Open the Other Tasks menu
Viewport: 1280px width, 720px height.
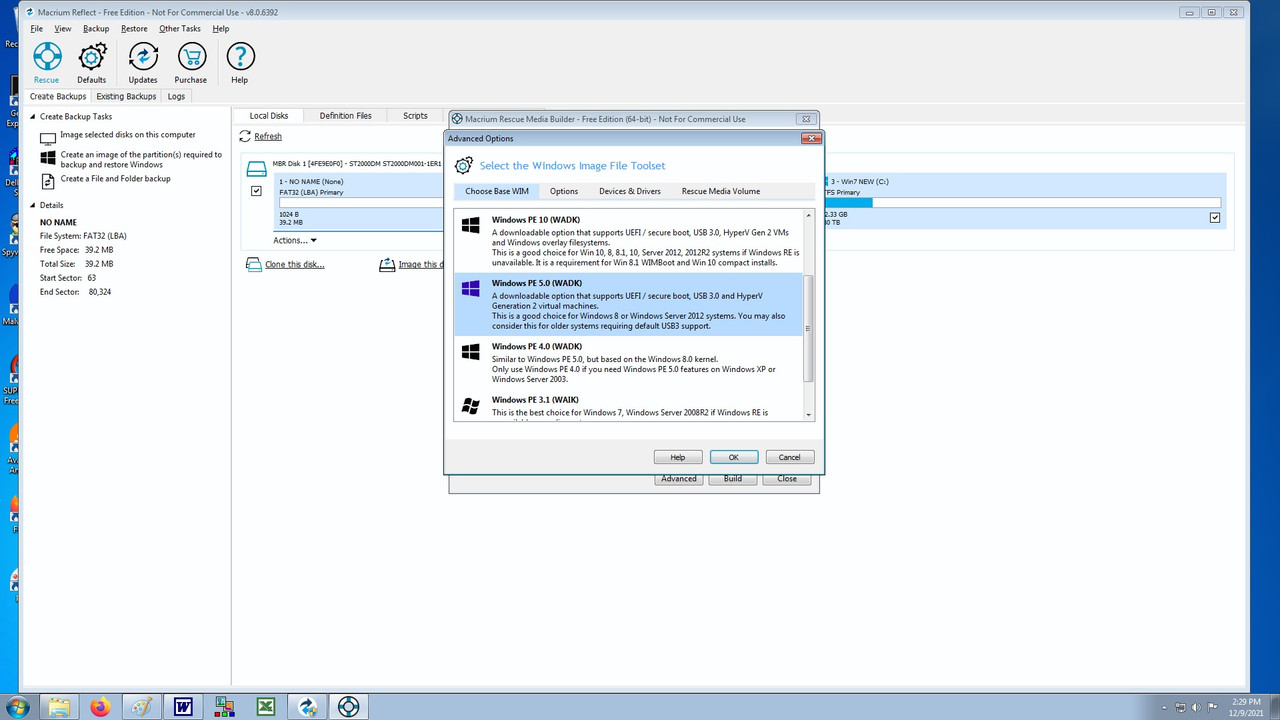[x=180, y=29]
